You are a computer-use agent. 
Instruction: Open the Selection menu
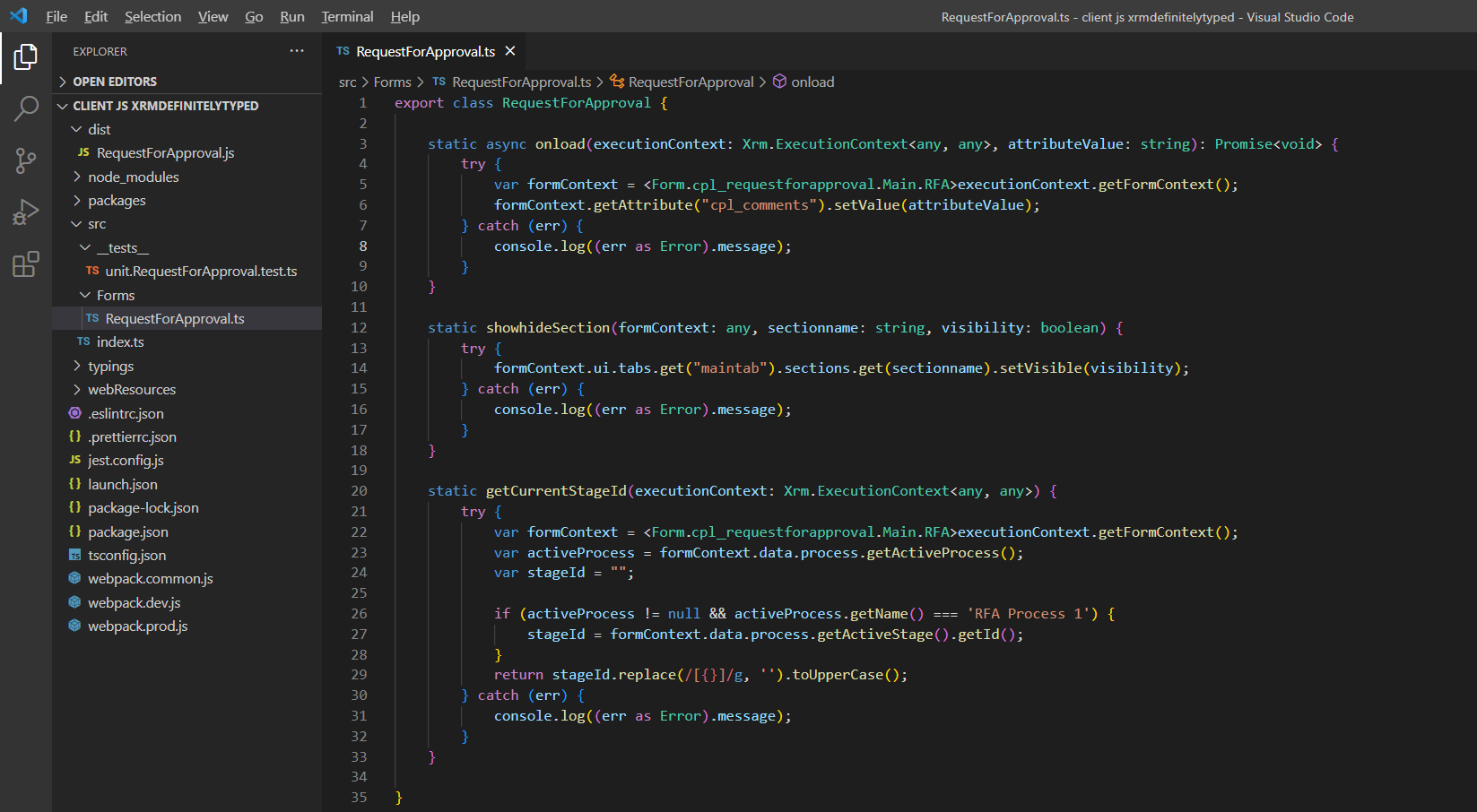(x=152, y=16)
